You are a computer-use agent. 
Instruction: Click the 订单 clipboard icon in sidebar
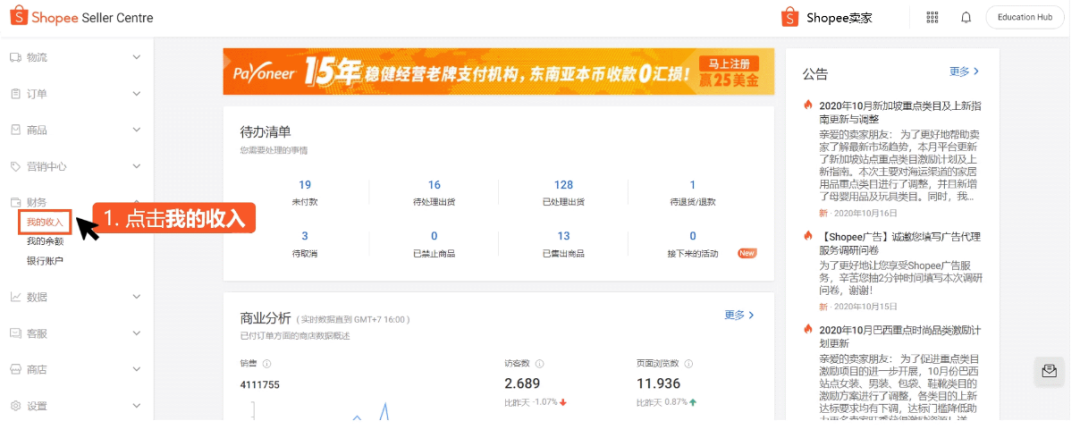point(15,94)
